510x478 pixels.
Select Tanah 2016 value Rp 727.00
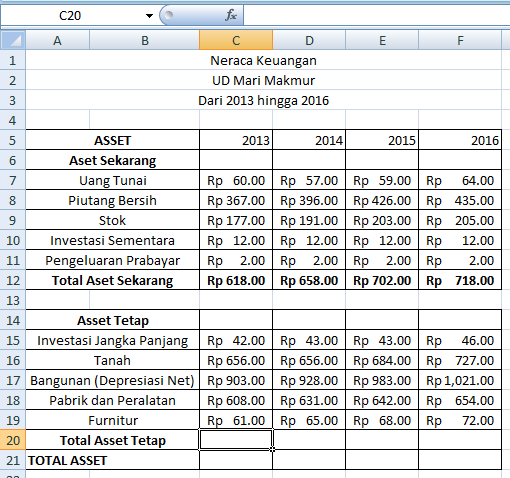pos(460,360)
